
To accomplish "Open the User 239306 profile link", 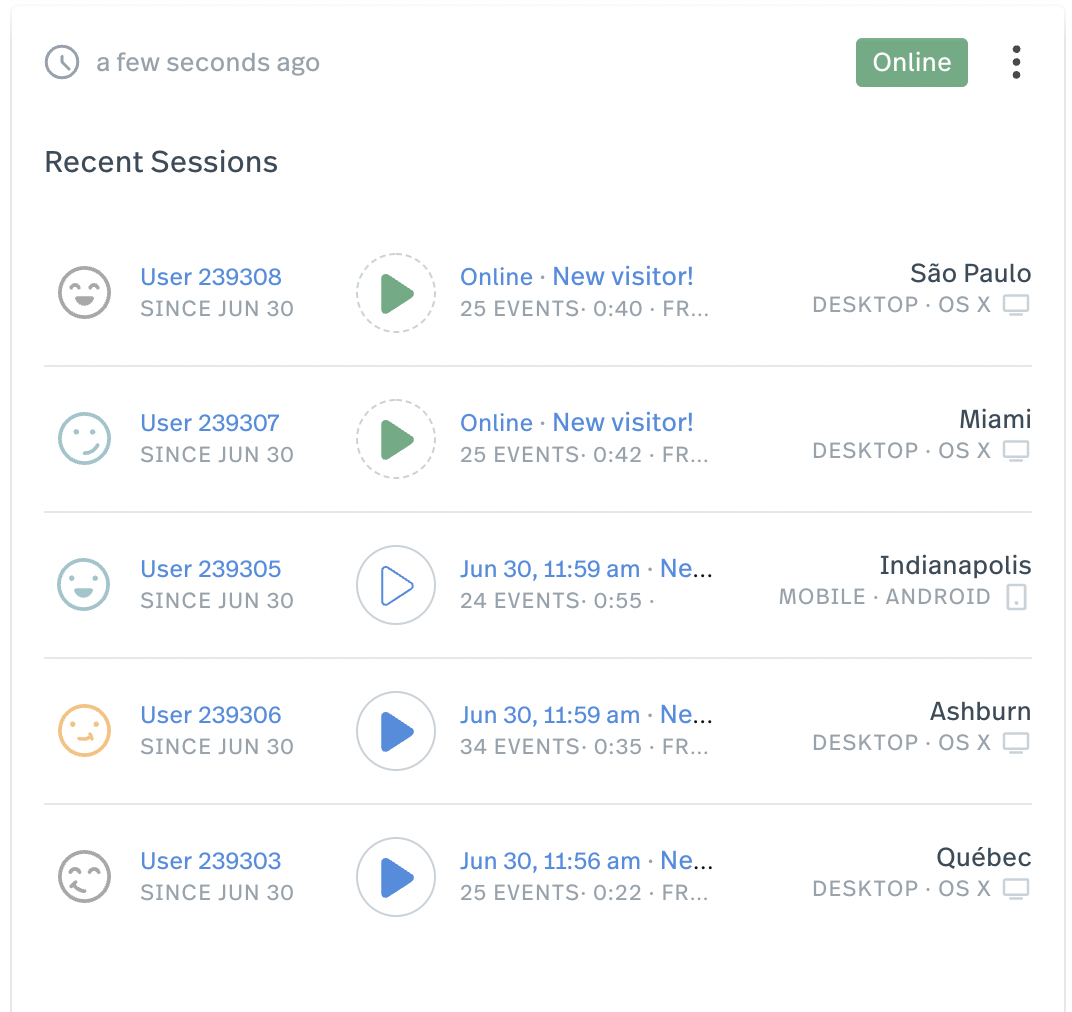I will (211, 715).
